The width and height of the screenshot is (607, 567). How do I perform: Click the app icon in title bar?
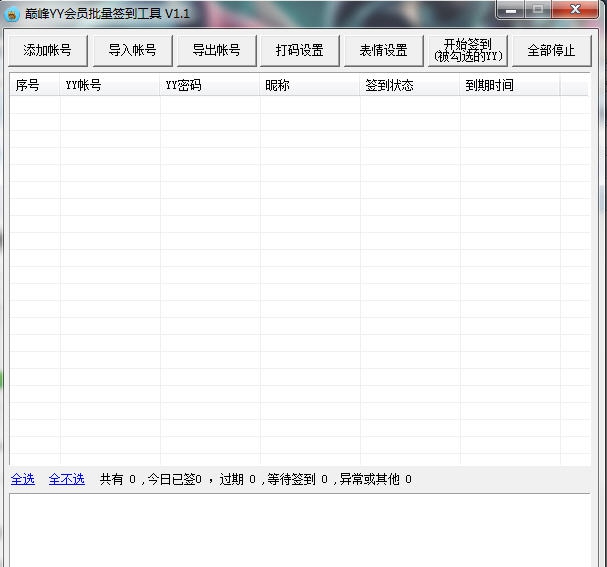tap(12, 14)
